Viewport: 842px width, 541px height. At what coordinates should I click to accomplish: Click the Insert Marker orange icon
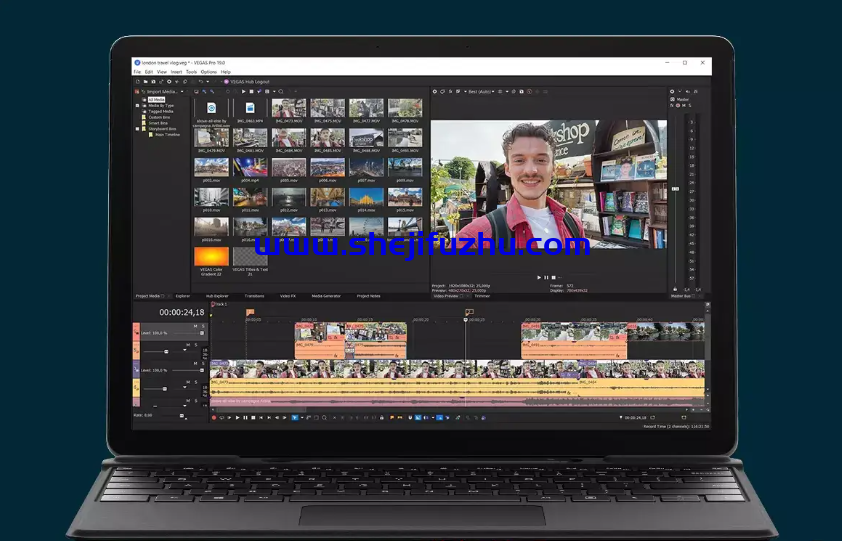[392, 417]
